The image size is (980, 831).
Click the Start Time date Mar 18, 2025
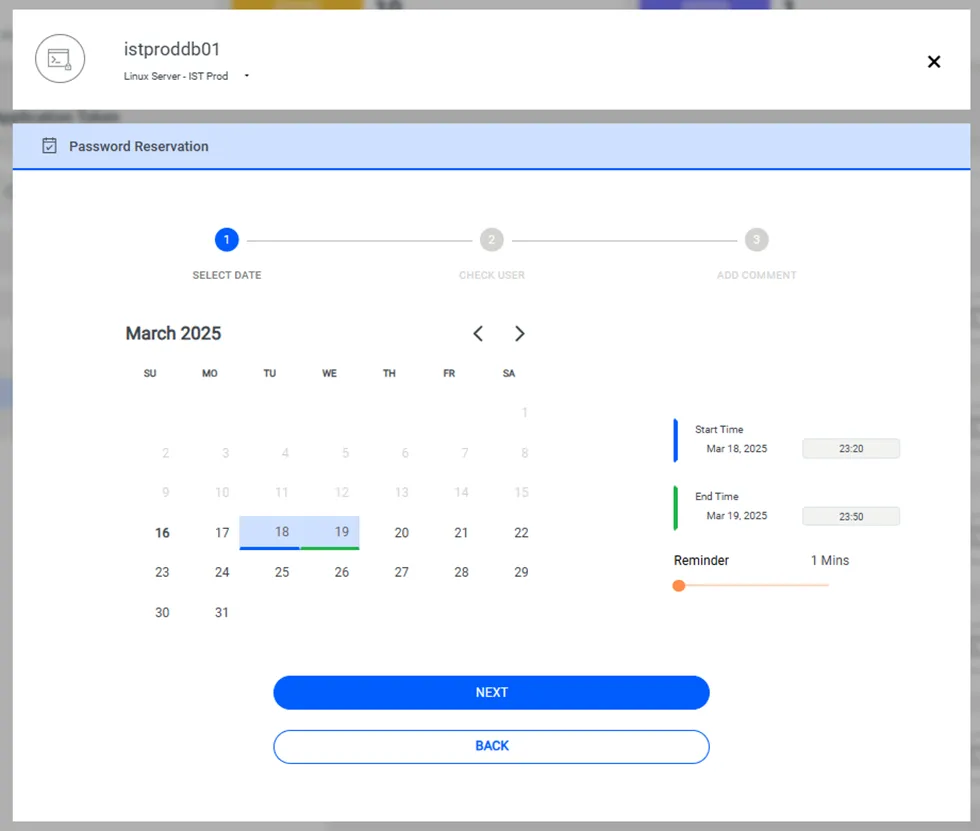pyautogui.click(x=736, y=449)
